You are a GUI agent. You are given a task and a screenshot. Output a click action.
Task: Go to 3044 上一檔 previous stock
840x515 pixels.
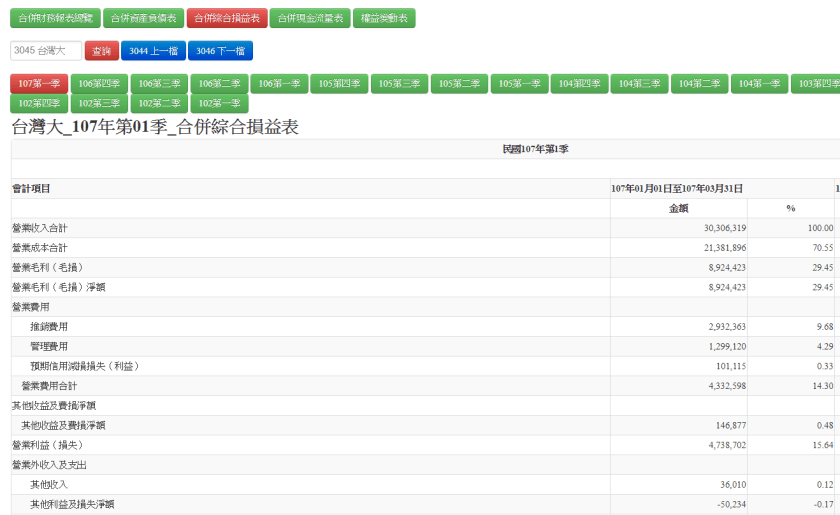[x=153, y=51]
